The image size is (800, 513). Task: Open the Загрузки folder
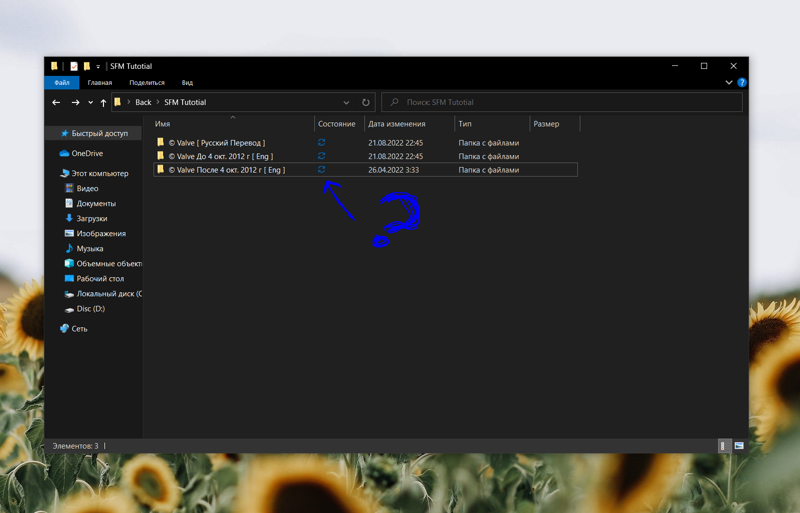(86, 218)
